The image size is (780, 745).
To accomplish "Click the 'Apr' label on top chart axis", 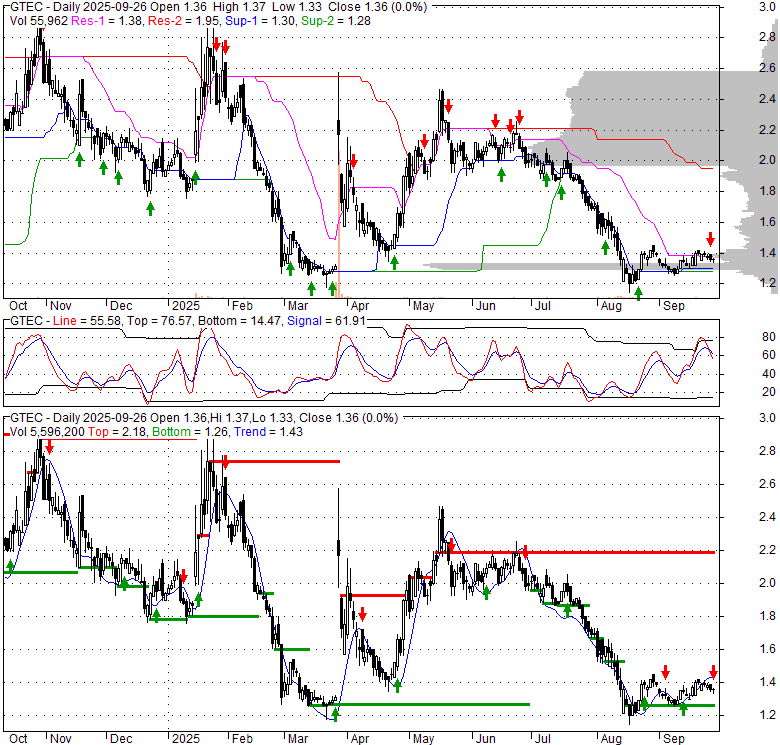I will point(360,306).
